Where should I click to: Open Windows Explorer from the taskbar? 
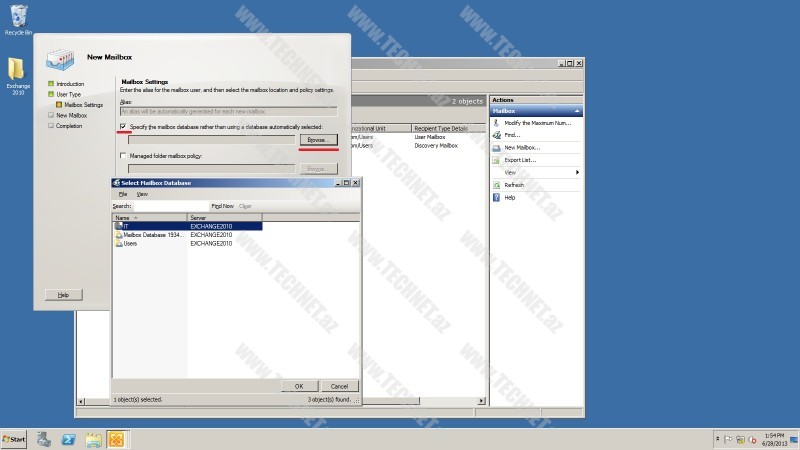click(x=93, y=439)
